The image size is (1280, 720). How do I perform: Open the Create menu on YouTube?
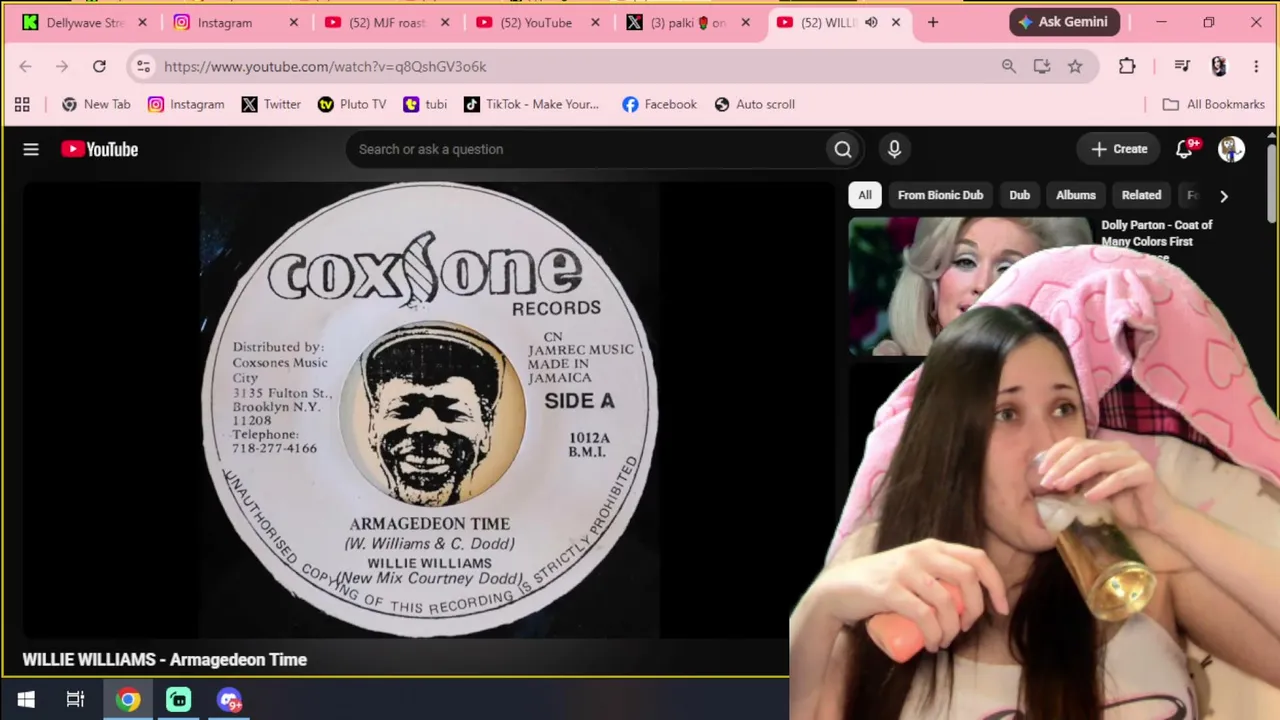pyautogui.click(x=1118, y=149)
